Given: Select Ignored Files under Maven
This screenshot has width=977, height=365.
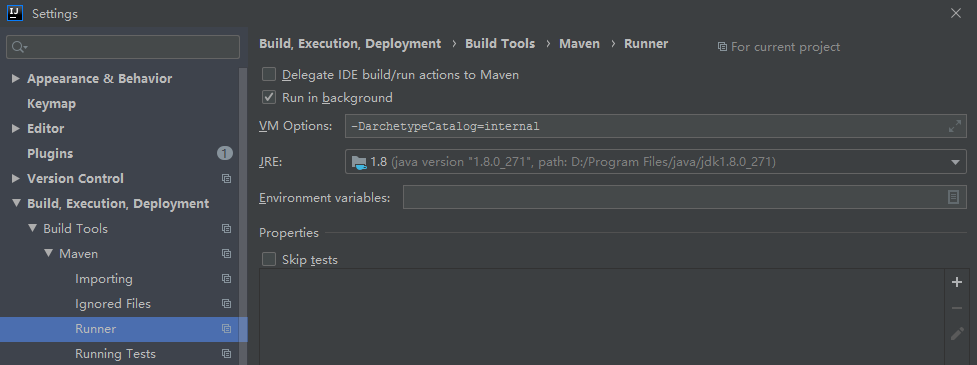Looking at the screenshot, I should 113,303.
